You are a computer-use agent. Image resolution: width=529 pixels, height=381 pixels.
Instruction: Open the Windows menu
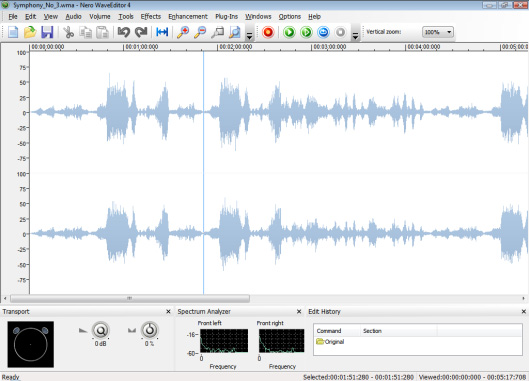(x=258, y=17)
